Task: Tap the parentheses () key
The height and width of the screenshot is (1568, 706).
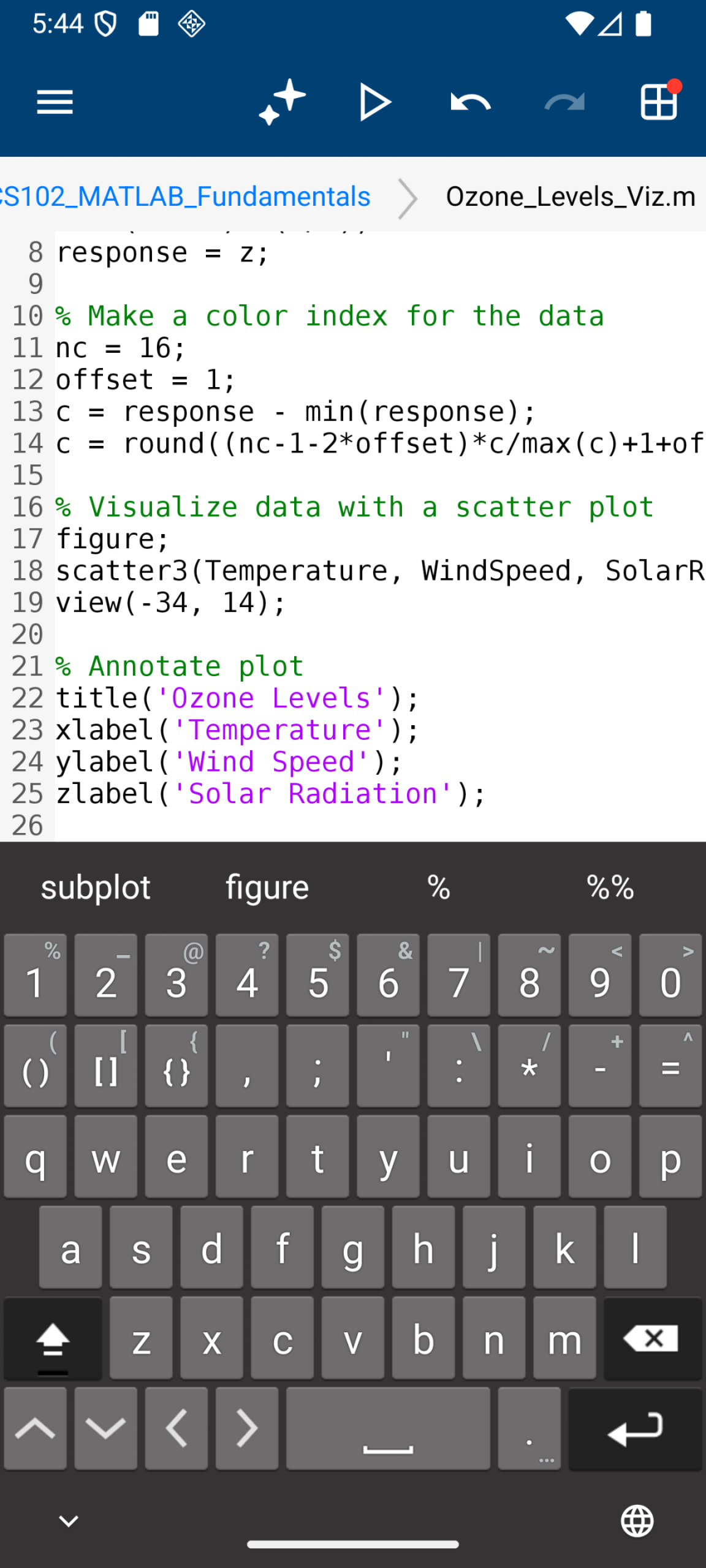Action: [x=36, y=1066]
